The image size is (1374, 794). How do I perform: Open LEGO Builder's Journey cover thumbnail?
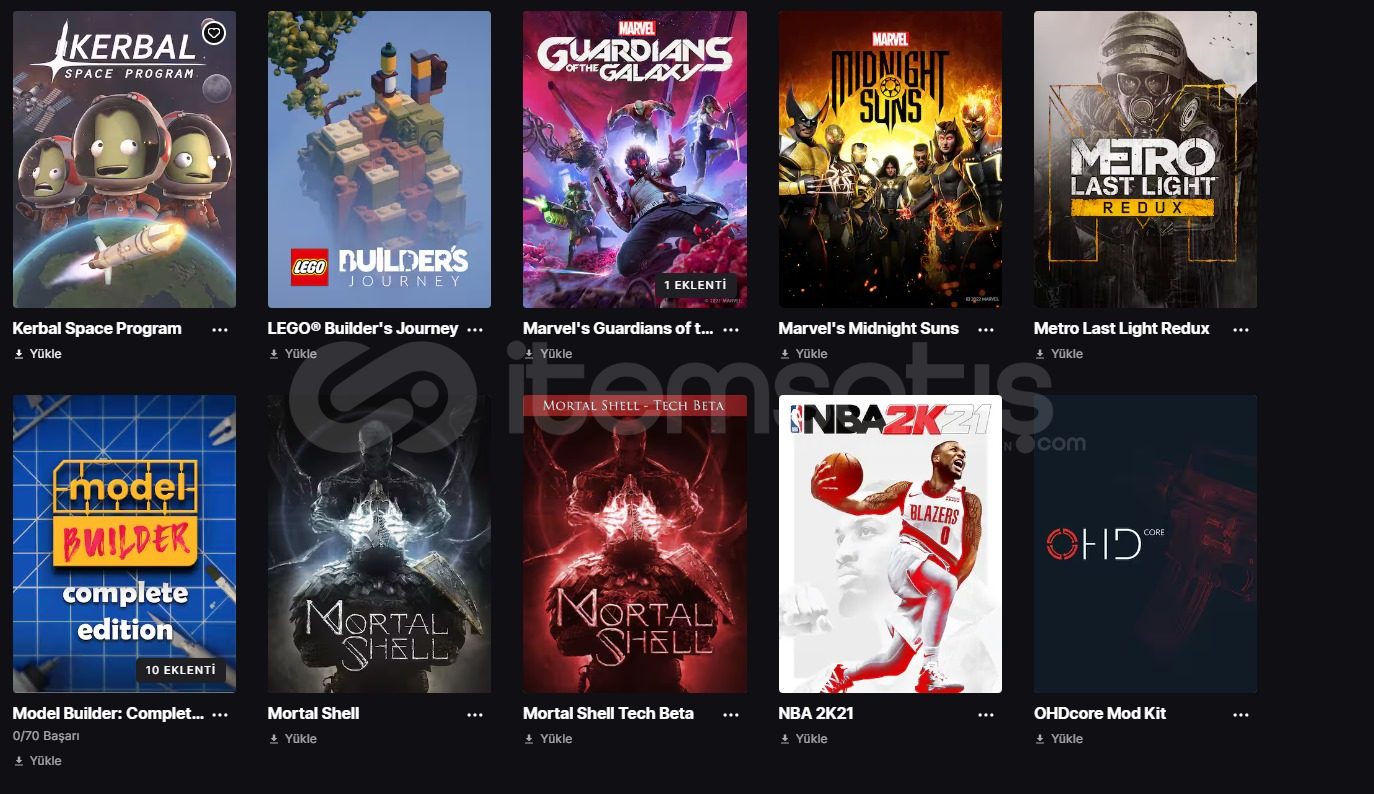coord(379,159)
